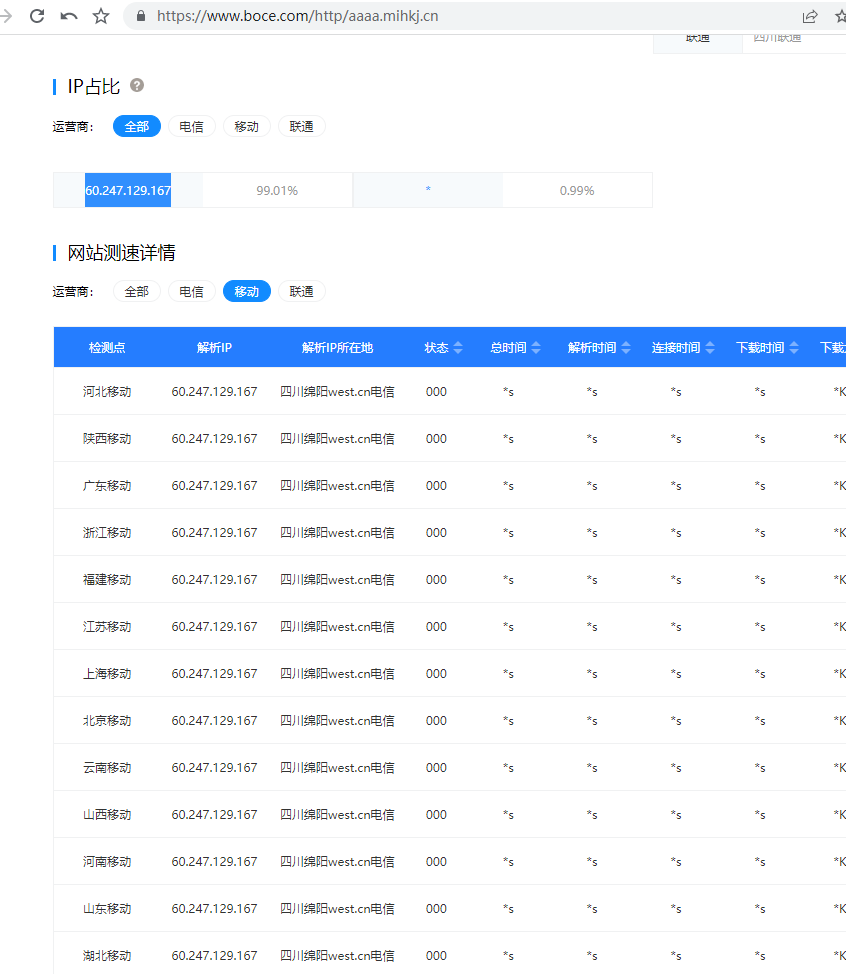Select 电信 carrier filter under IP占比
This screenshot has width=846, height=974.
click(x=191, y=127)
